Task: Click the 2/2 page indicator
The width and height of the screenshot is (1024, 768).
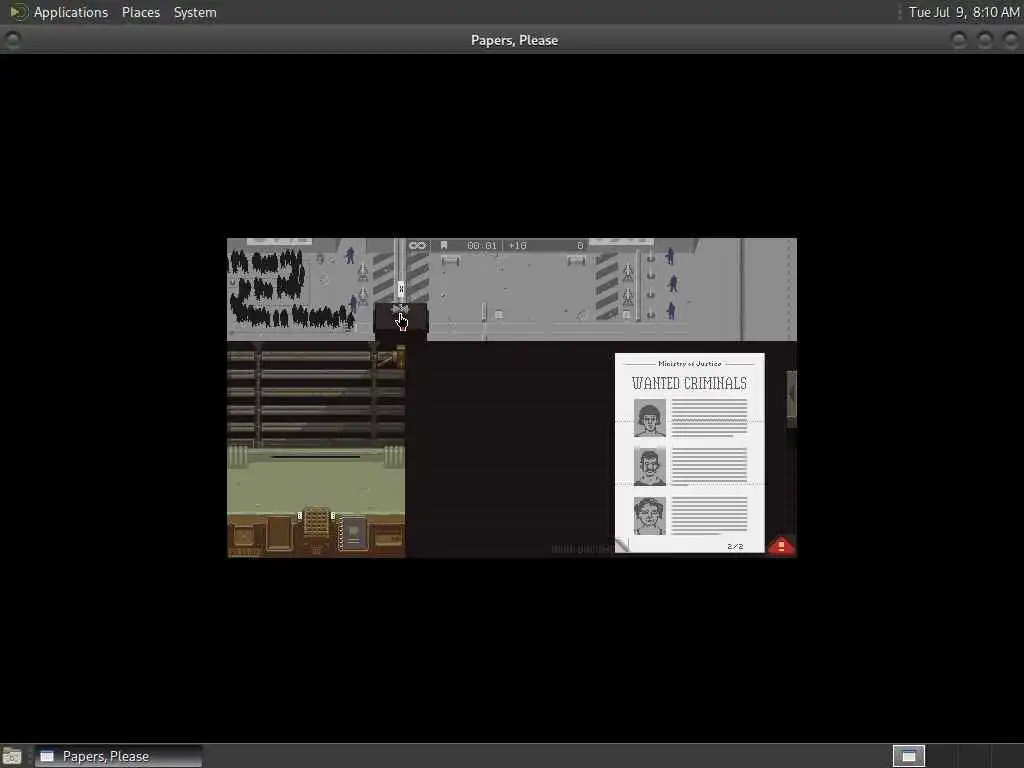Action: [735, 546]
